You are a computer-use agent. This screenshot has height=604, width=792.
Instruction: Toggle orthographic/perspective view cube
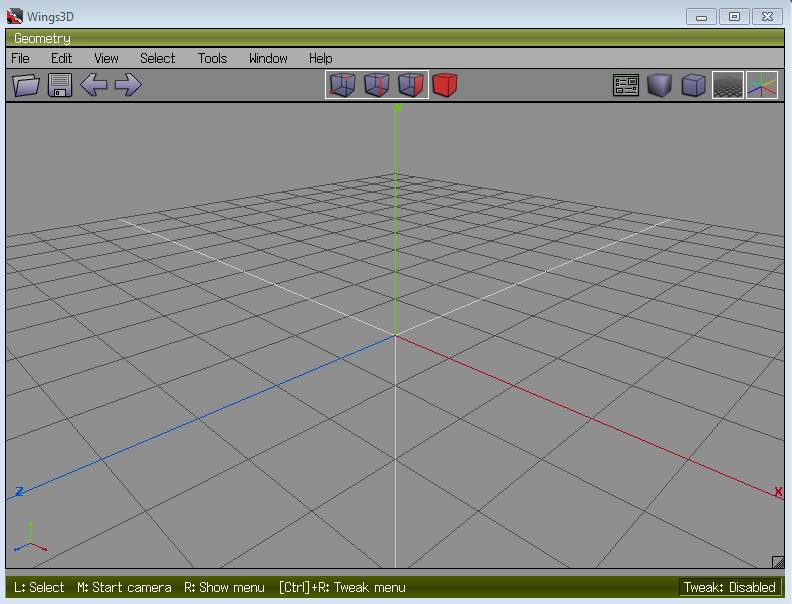pyautogui.click(x=693, y=86)
